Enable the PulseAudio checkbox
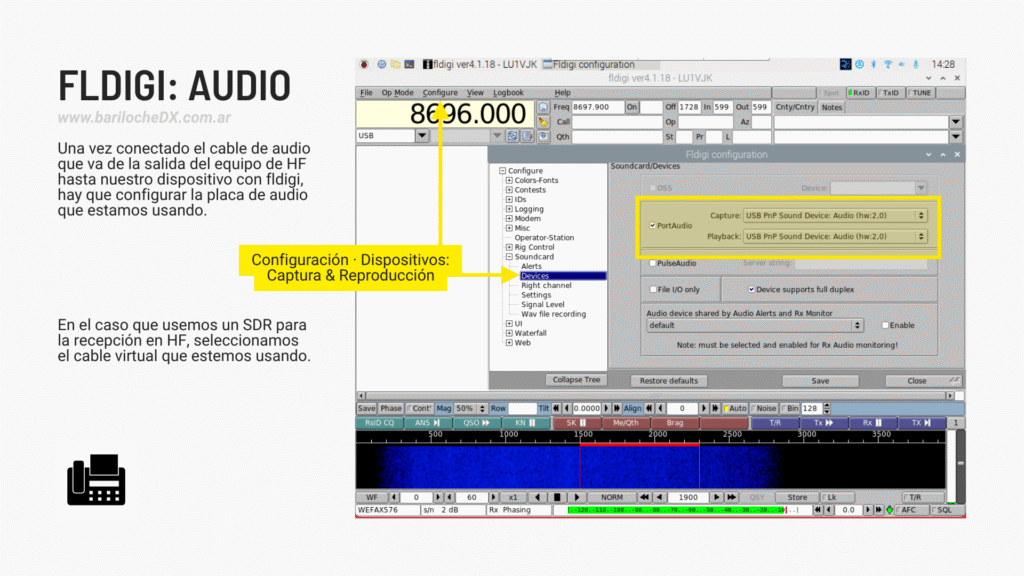Screen dimensions: 1024x576 [653, 263]
